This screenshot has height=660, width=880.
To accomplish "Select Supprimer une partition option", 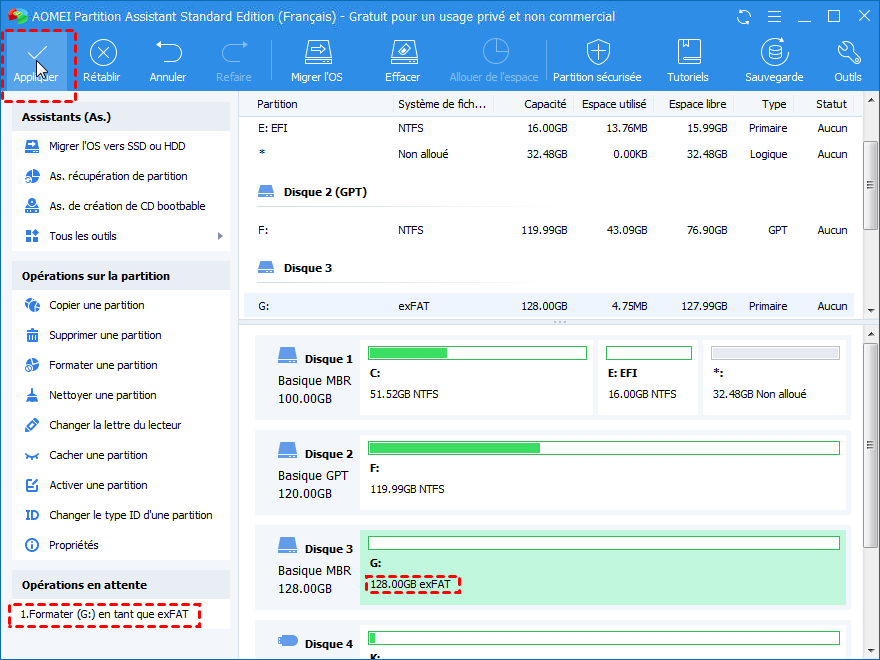I will [105, 336].
